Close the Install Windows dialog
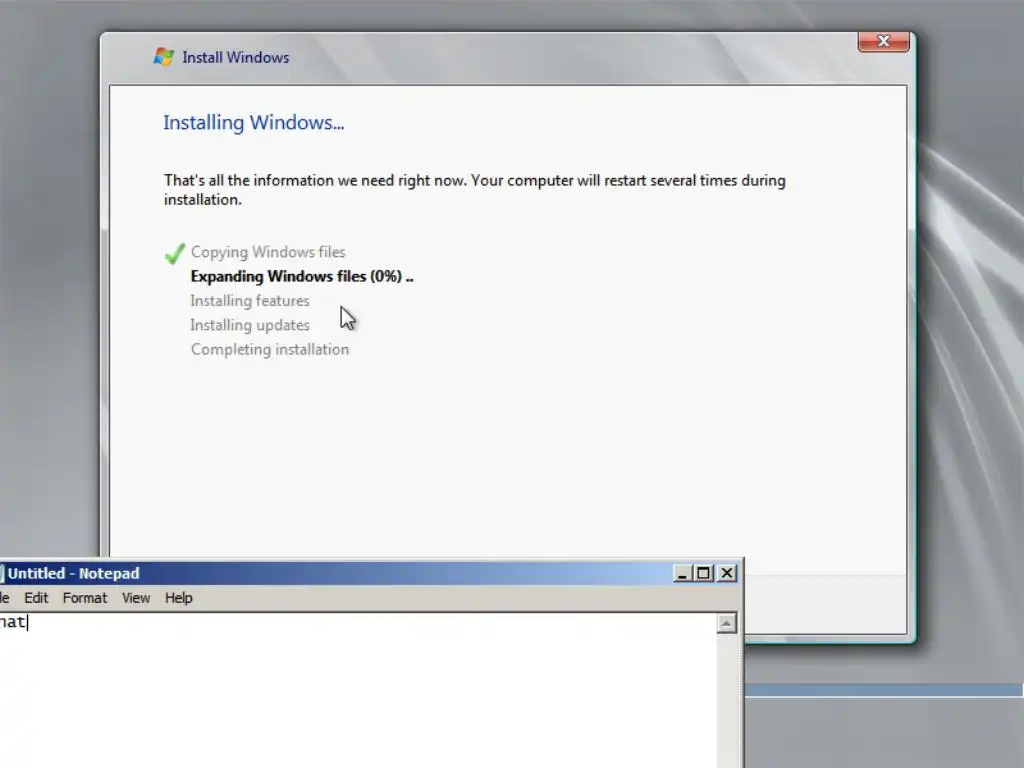Screen dimensions: 1024x768 point(883,42)
